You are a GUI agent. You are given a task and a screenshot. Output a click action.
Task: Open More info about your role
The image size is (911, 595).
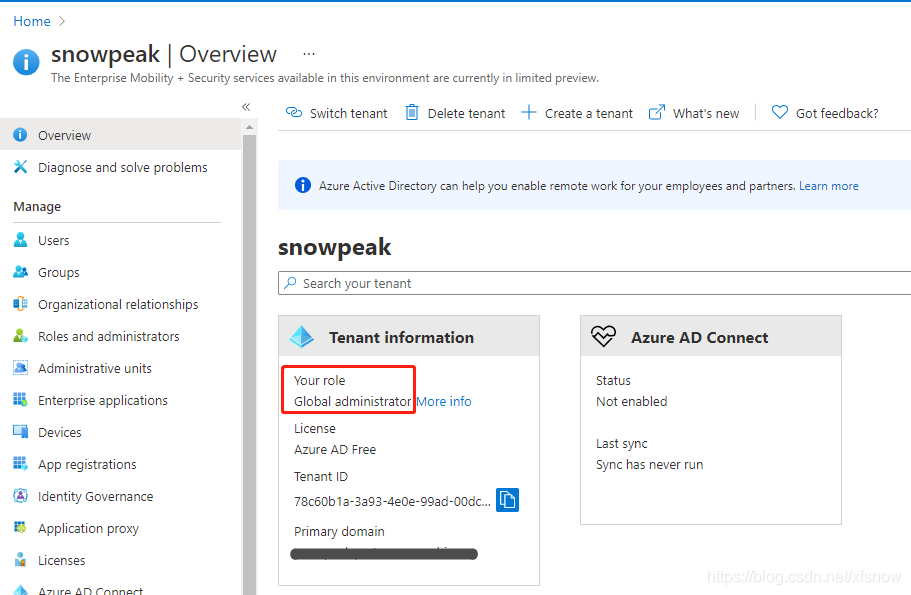tap(444, 401)
